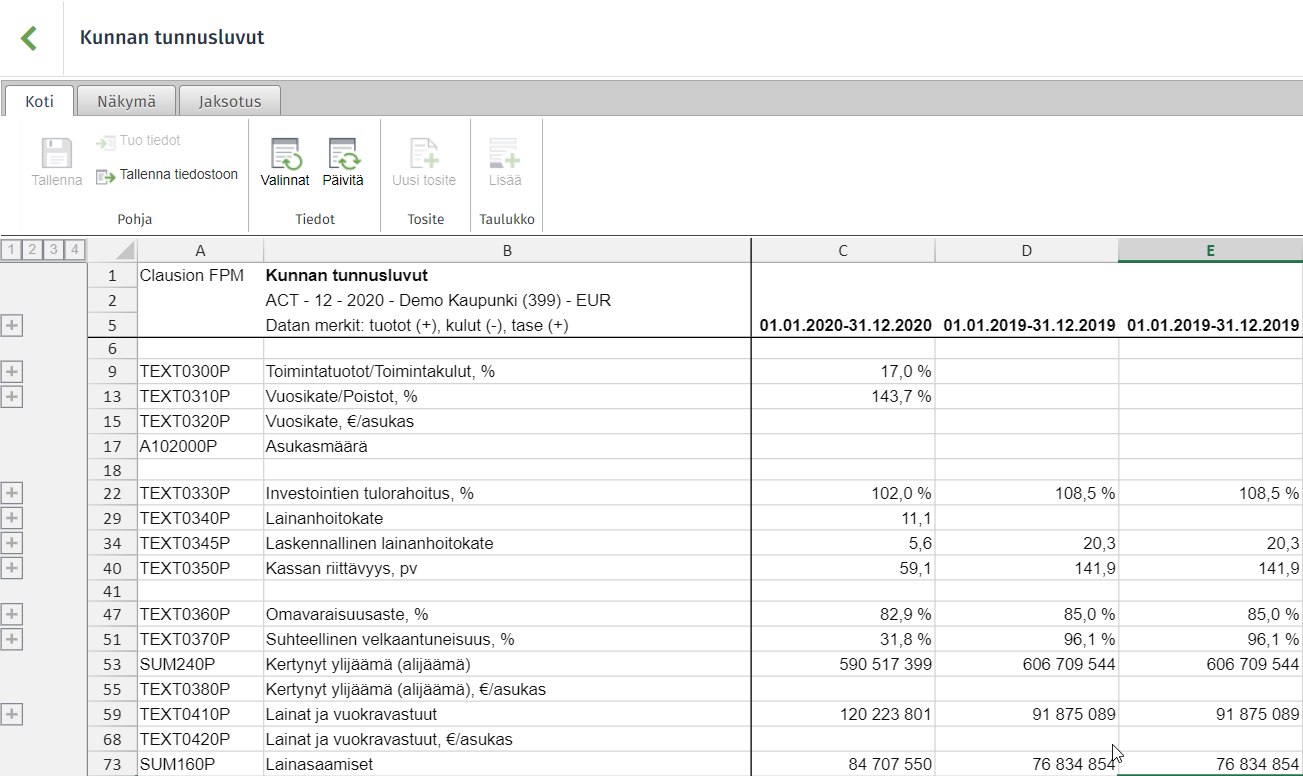This screenshot has width=1303, height=776.
Task: Click the Lisää table icon
Action: pyautogui.click(x=504, y=154)
